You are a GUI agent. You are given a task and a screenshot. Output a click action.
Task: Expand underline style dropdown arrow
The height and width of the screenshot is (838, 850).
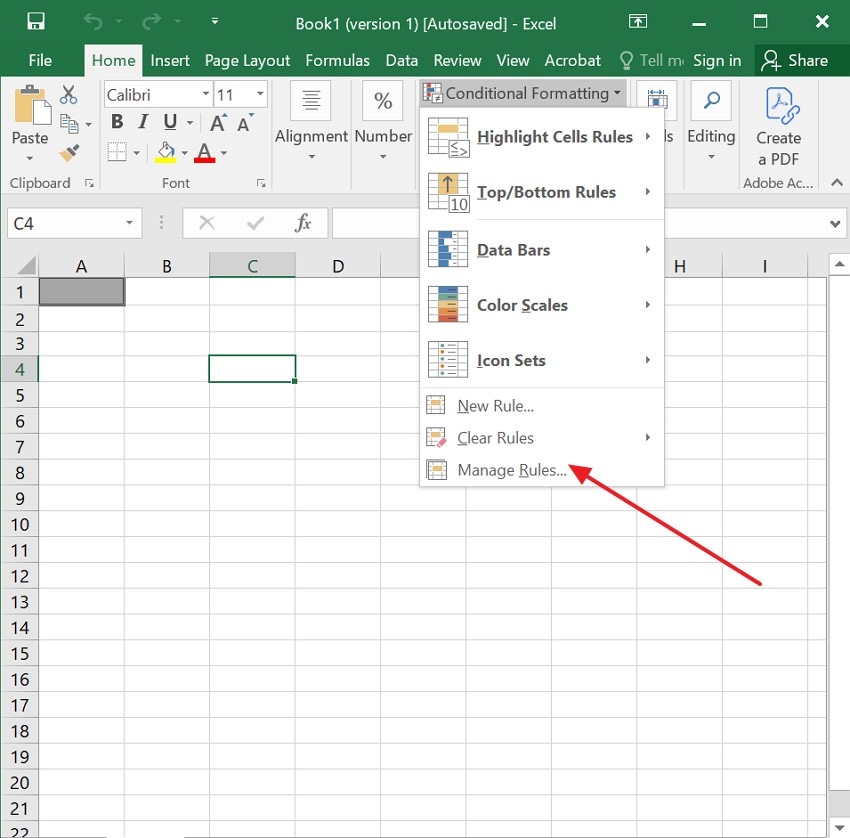[190, 123]
